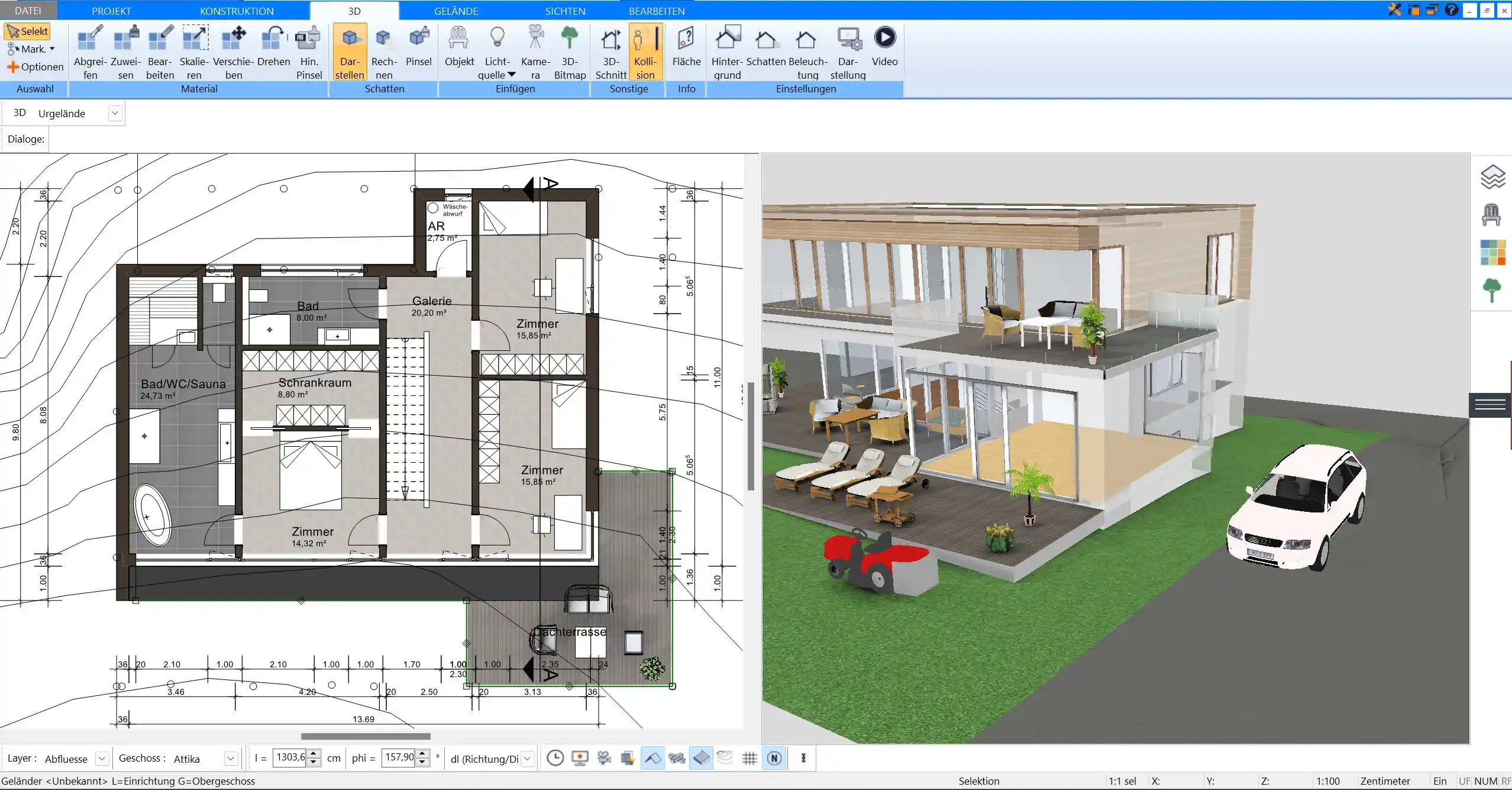Click the length l input field

pyautogui.click(x=290, y=758)
